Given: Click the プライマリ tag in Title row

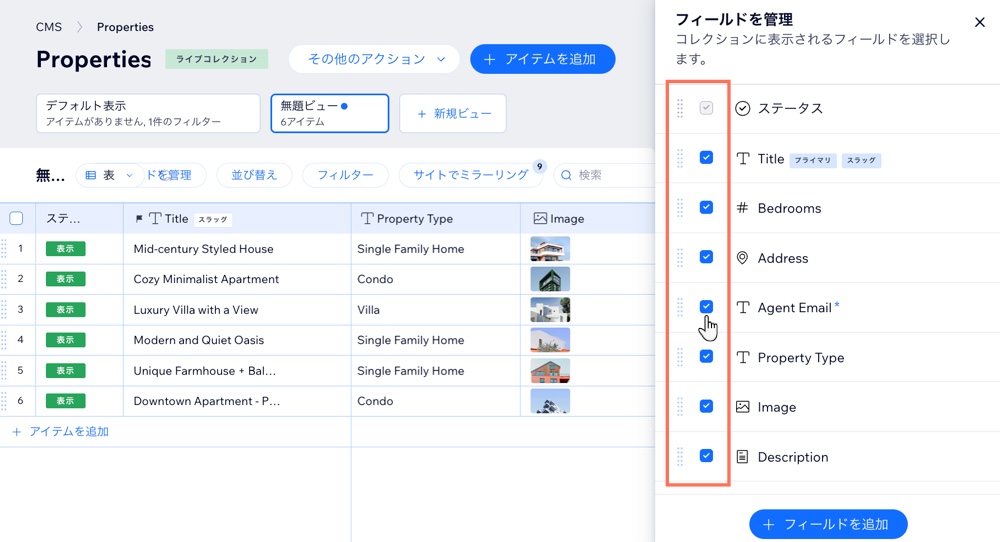Looking at the screenshot, I should pyautogui.click(x=812, y=160).
